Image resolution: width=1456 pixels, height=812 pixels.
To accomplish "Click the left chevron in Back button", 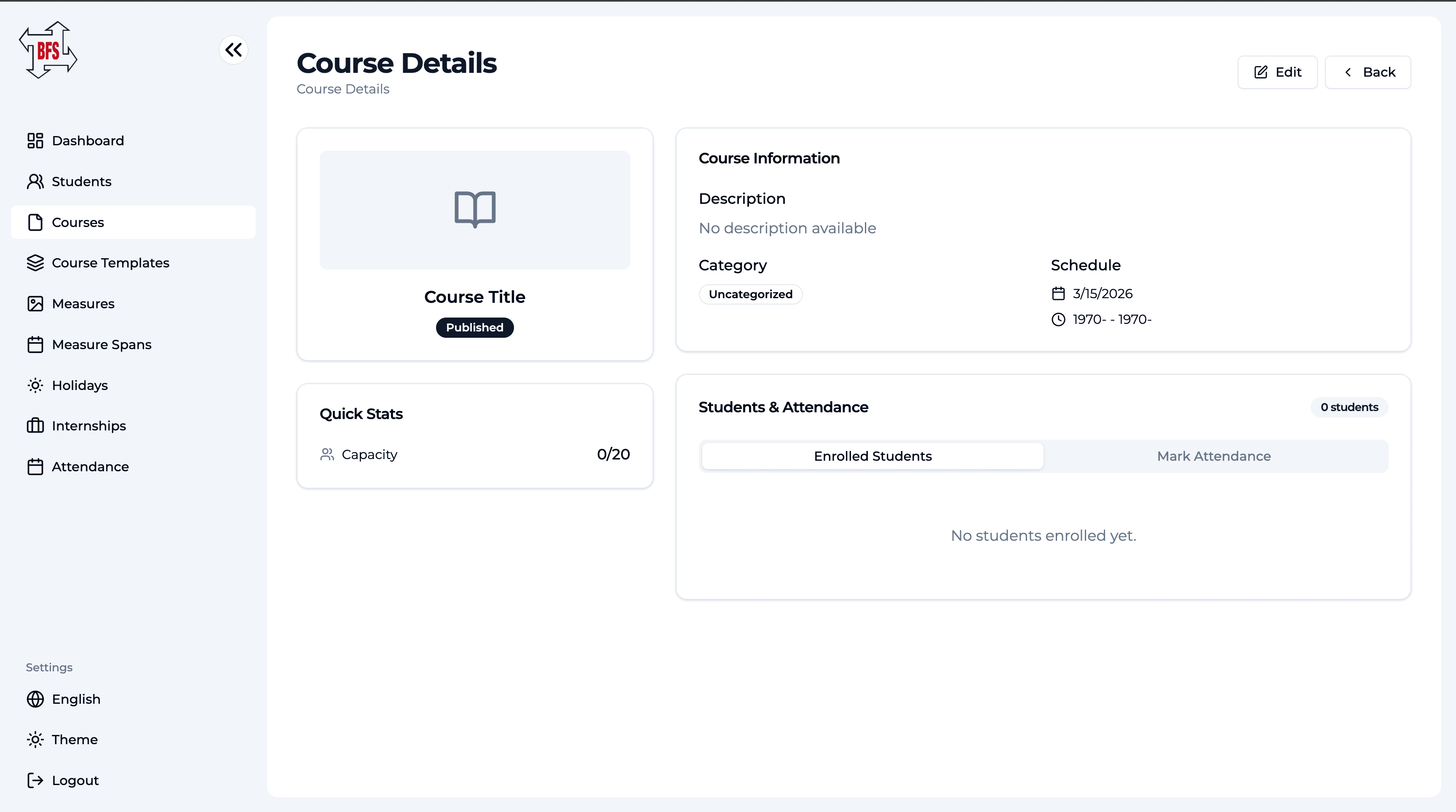I will 1348,72.
